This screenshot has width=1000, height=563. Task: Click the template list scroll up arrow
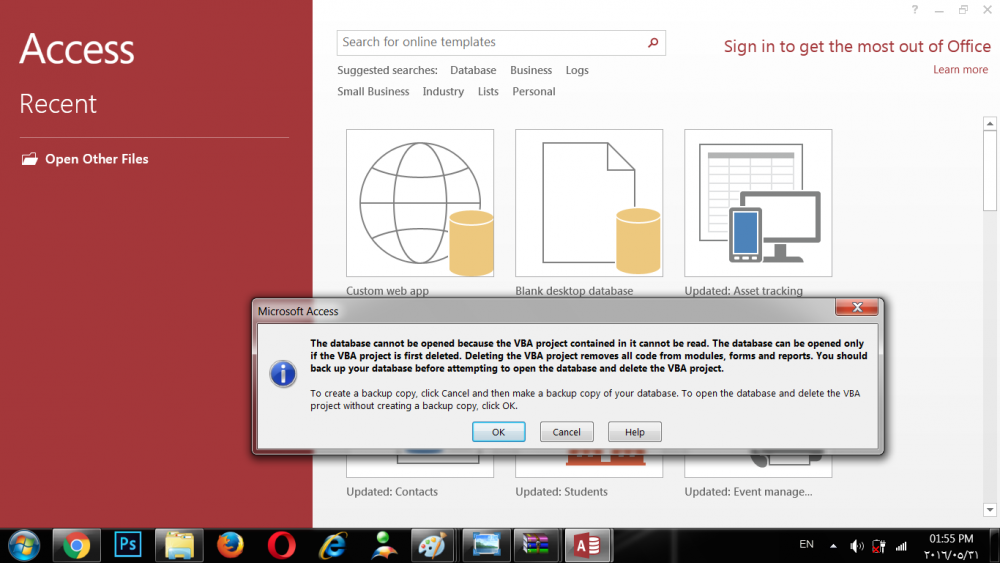[x=989, y=123]
